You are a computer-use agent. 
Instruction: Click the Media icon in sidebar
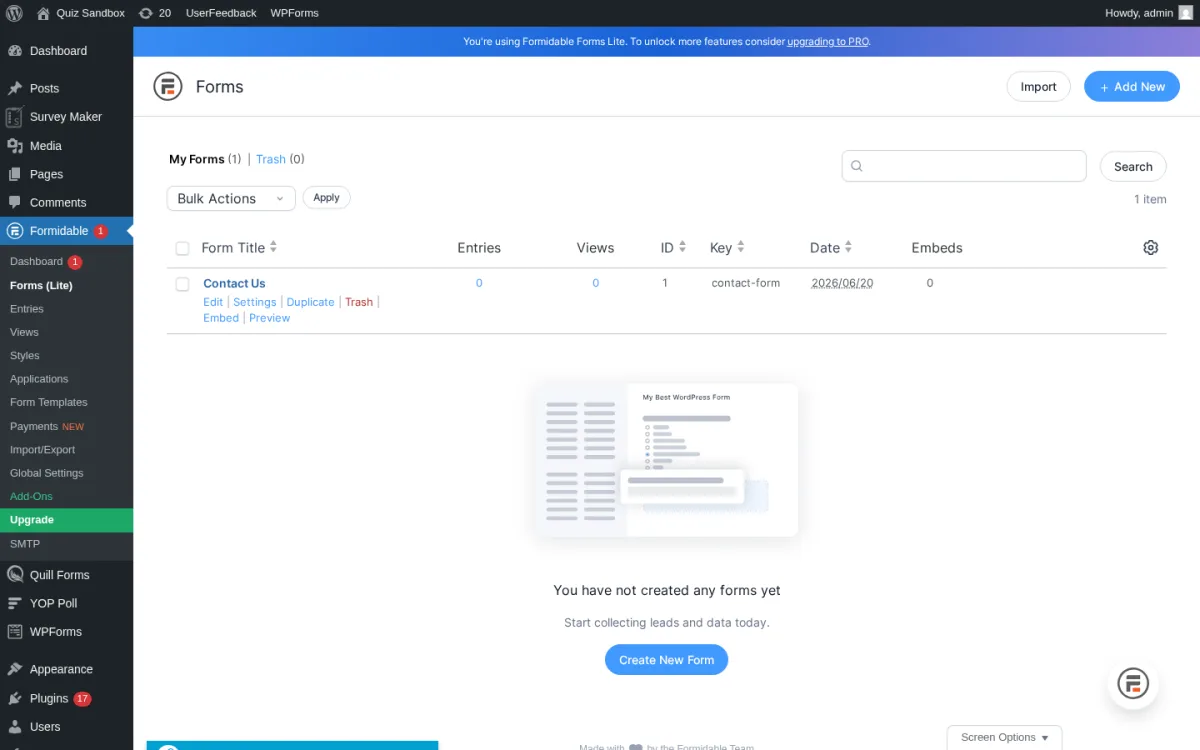coord(15,146)
